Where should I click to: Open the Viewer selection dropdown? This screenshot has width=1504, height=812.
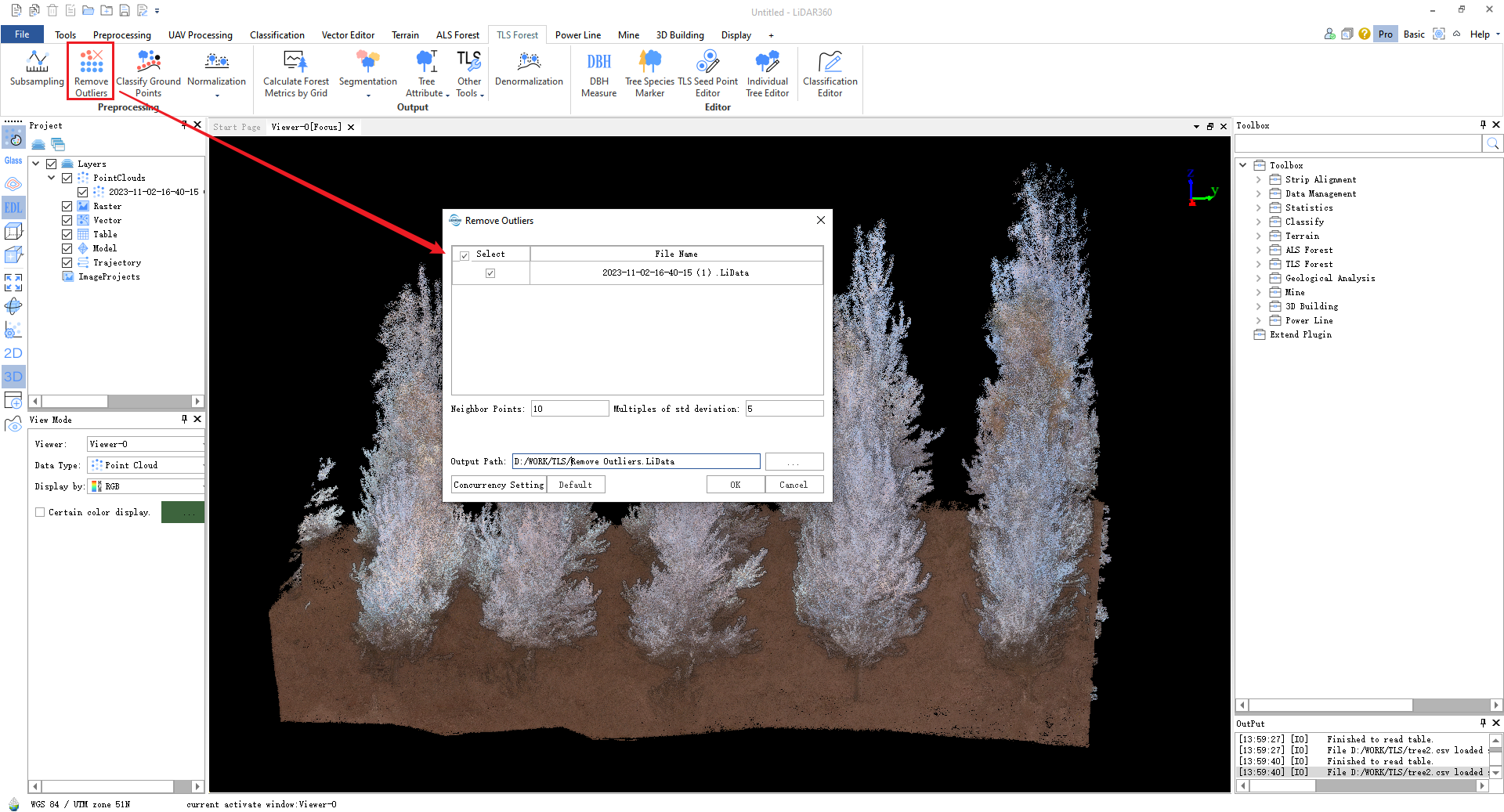point(146,444)
